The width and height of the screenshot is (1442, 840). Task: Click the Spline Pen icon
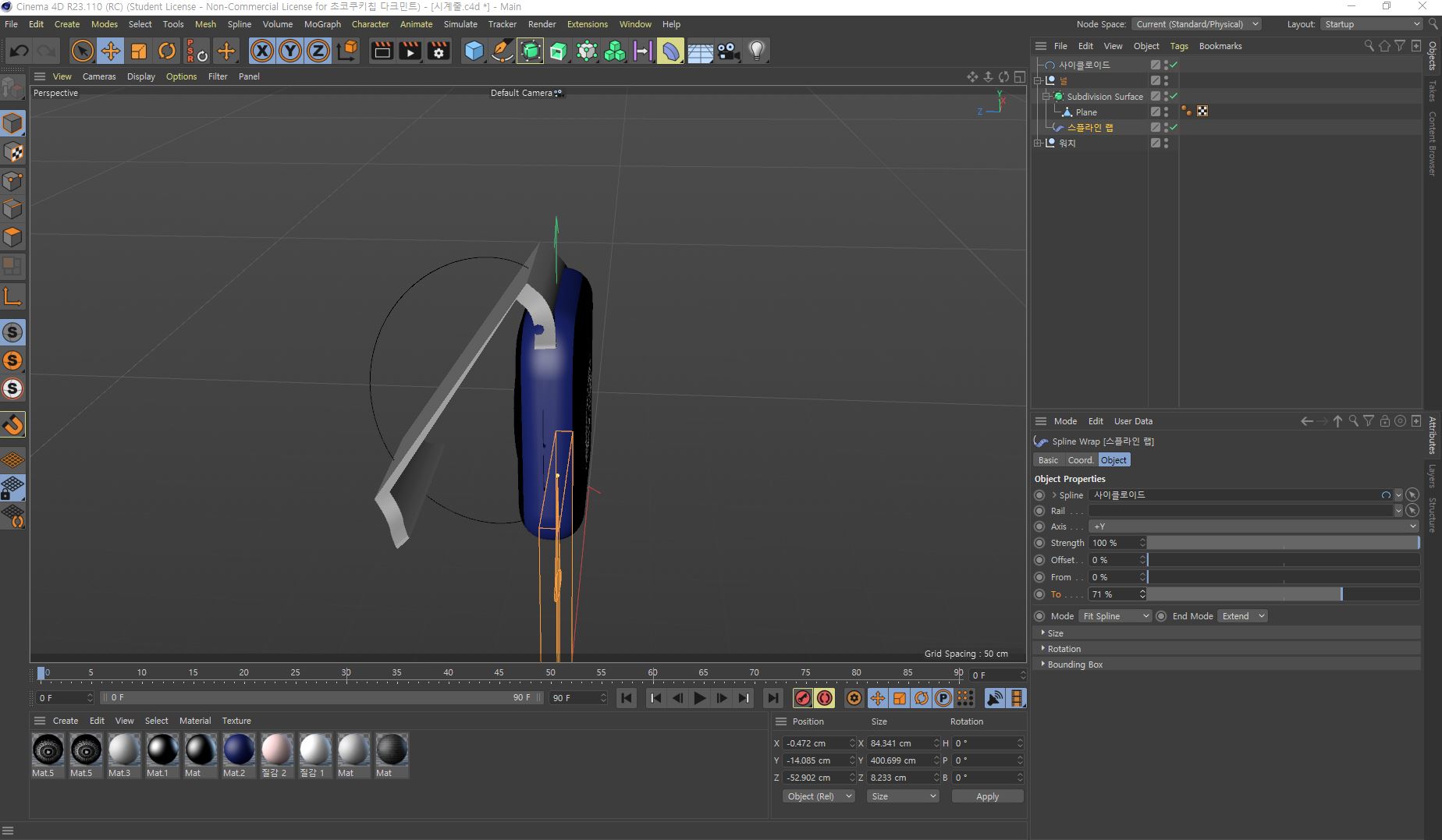coord(503,51)
